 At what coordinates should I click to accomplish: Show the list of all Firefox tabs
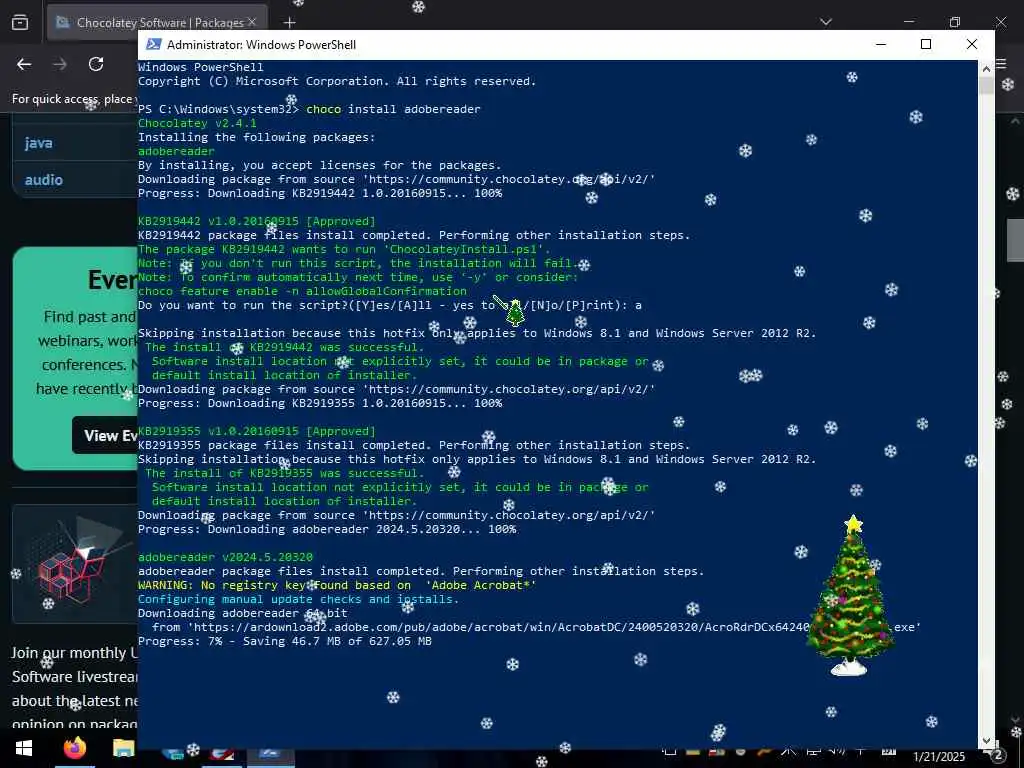(x=826, y=22)
